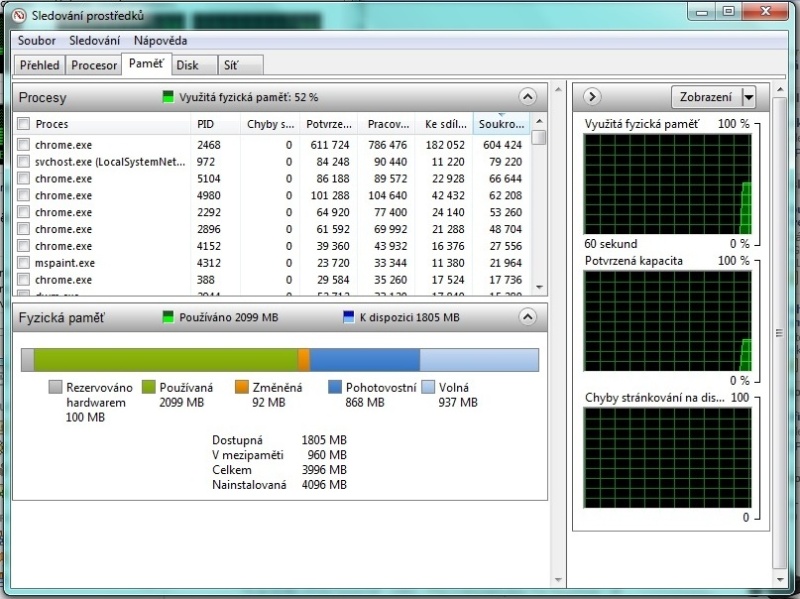Viewport: 800px width, 599px height.
Task: Sort by the Soukro... column header
Action: click(502, 124)
